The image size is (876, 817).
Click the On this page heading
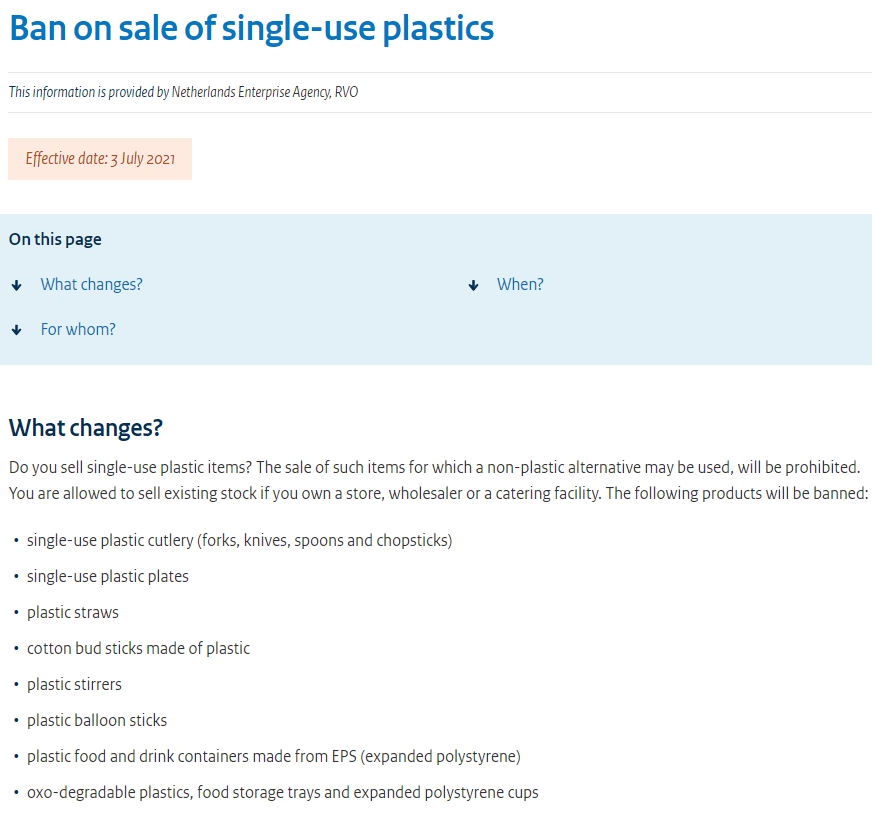(x=55, y=240)
